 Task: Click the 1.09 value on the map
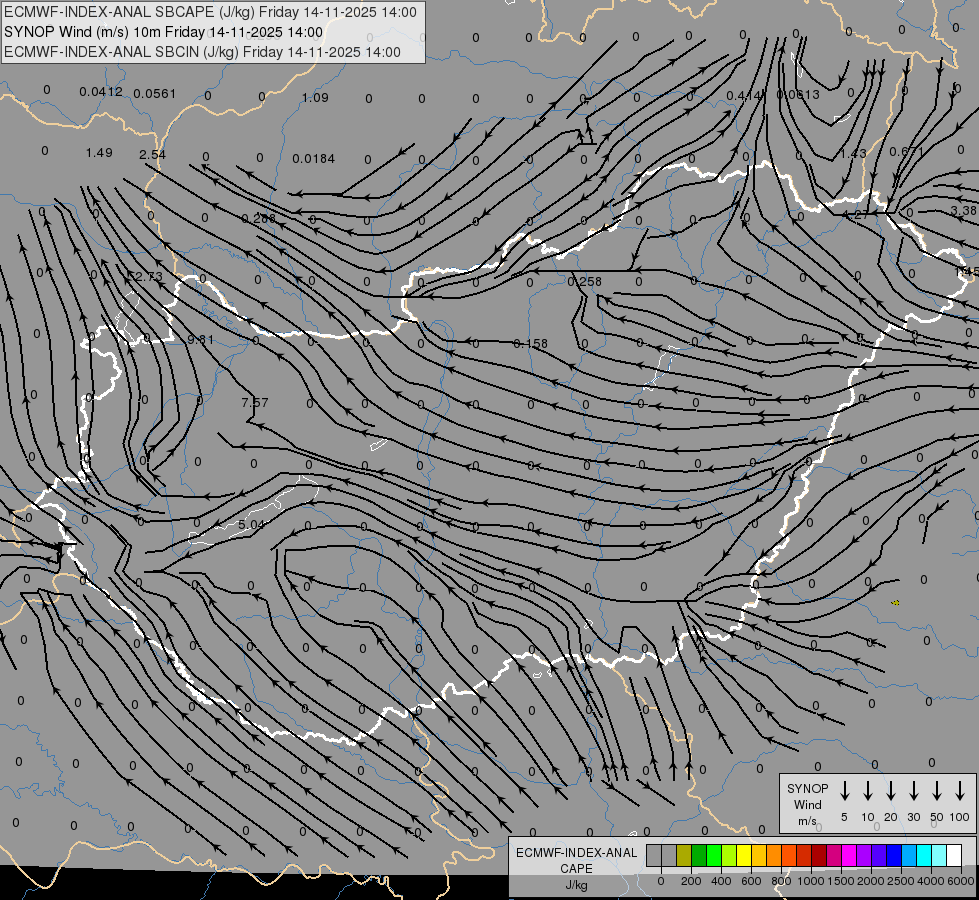[315, 97]
